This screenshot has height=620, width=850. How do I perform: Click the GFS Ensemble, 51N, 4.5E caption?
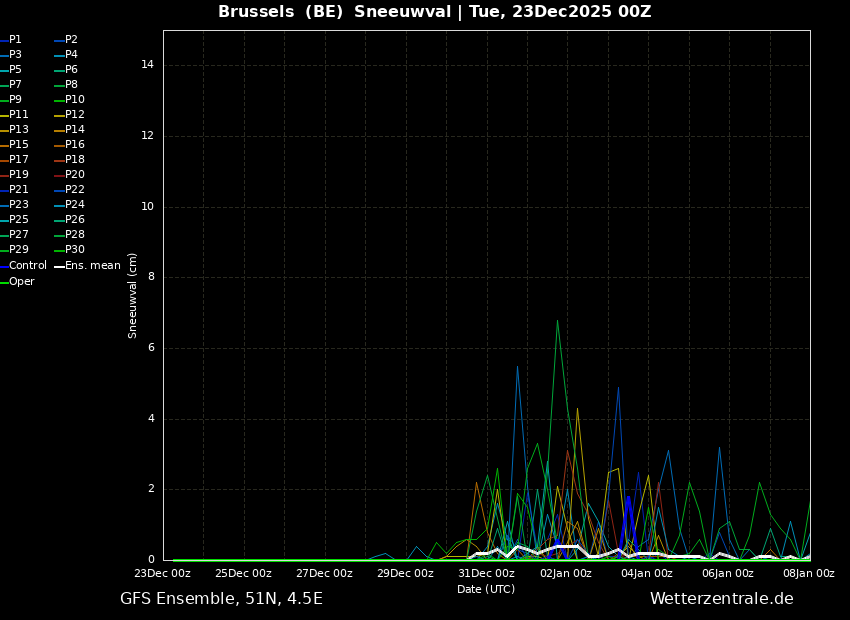221,599
